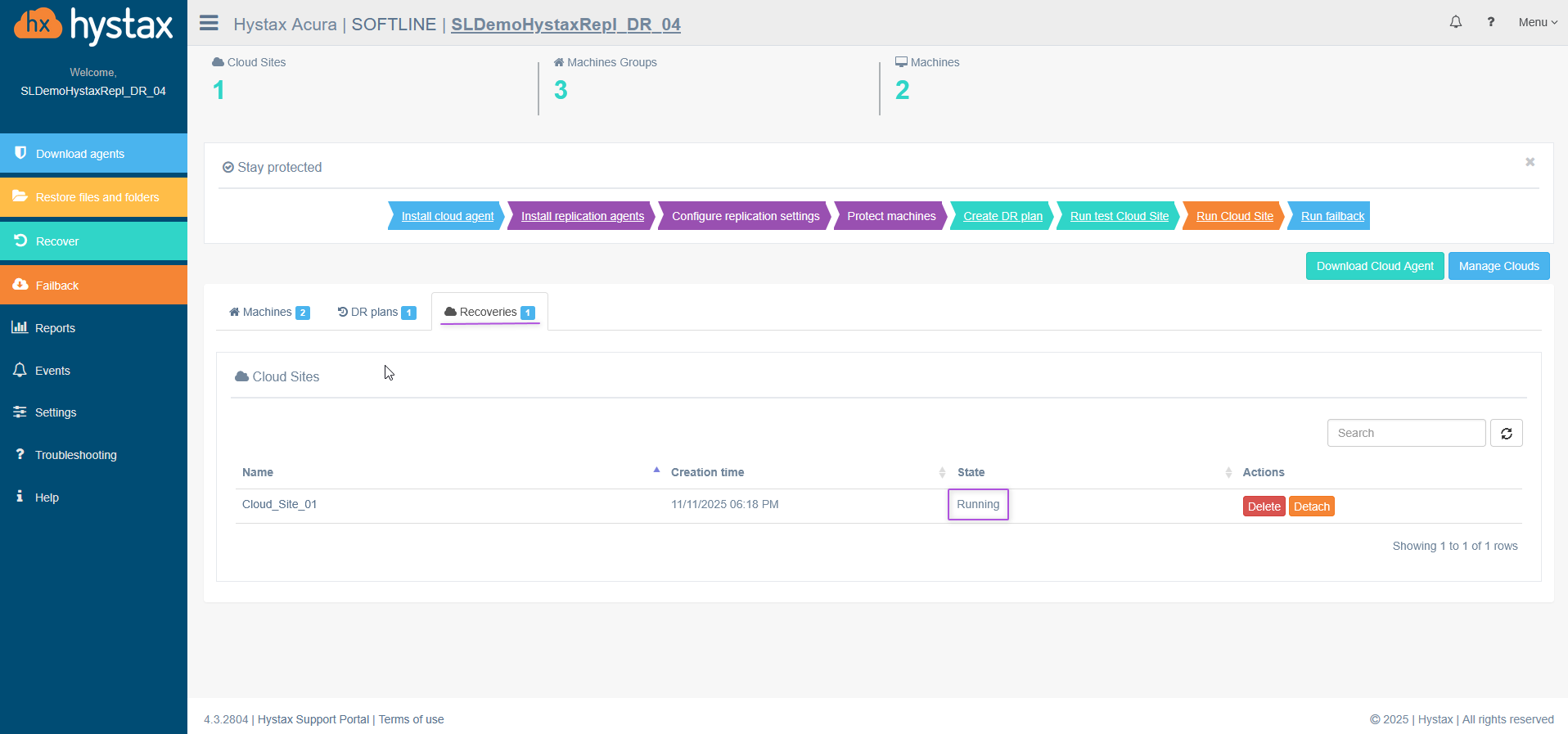
Task: Open Reports from the sidebar
Action: click(55, 328)
